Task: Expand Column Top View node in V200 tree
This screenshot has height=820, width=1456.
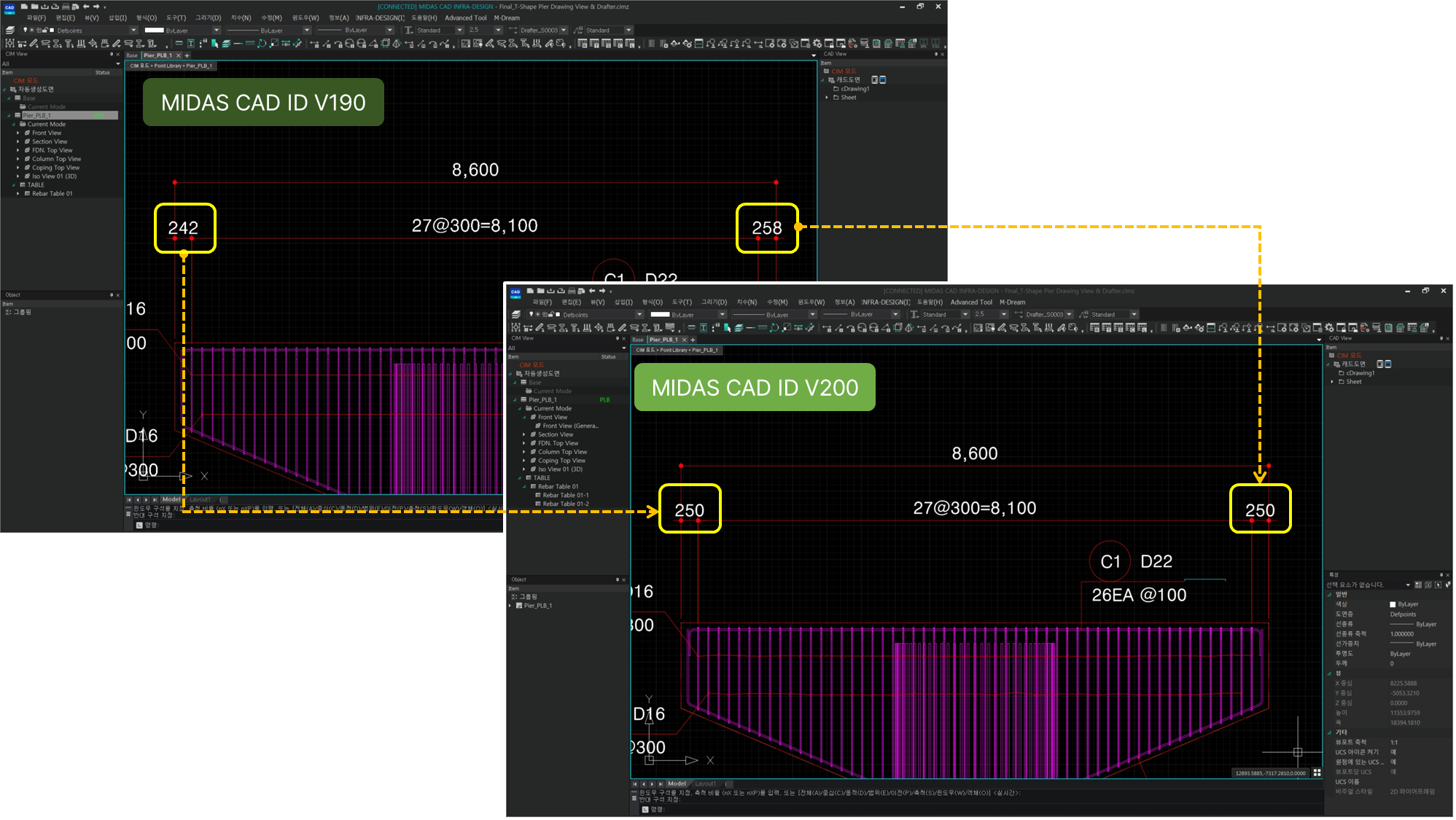Action: [524, 452]
